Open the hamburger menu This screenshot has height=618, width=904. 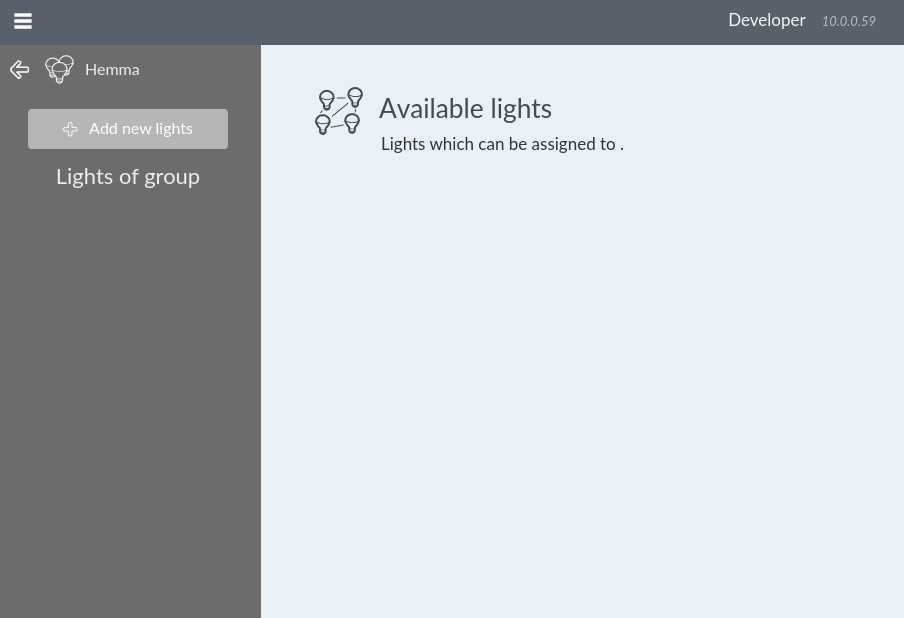click(x=23, y=21)
